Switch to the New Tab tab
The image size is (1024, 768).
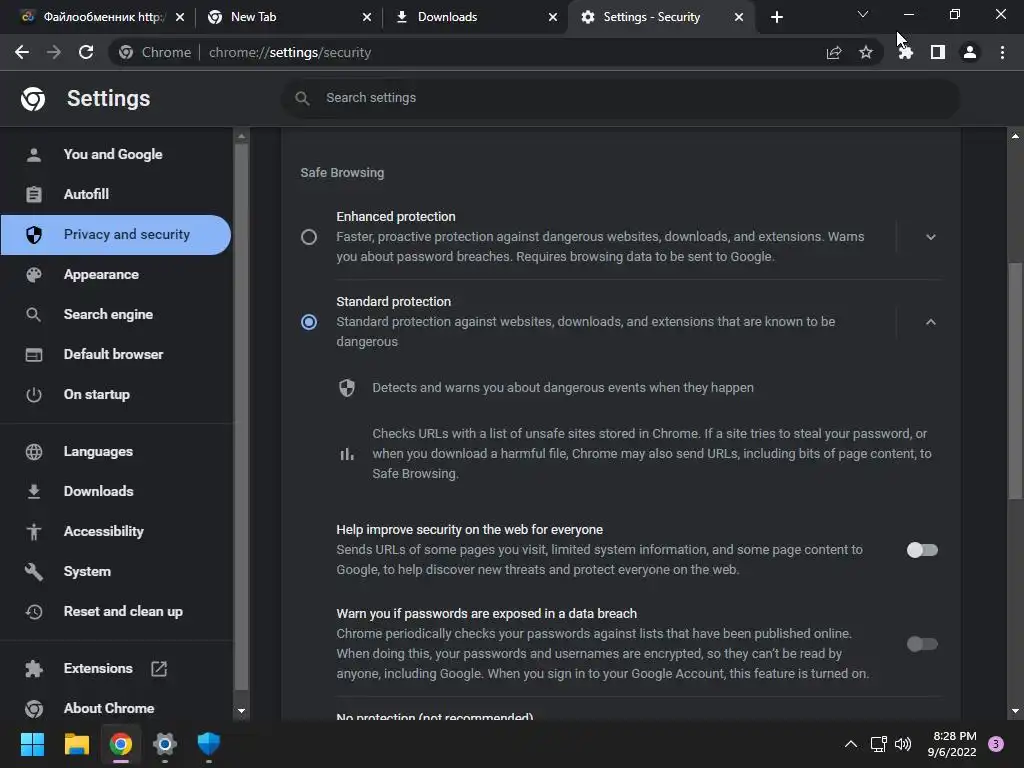290,17
